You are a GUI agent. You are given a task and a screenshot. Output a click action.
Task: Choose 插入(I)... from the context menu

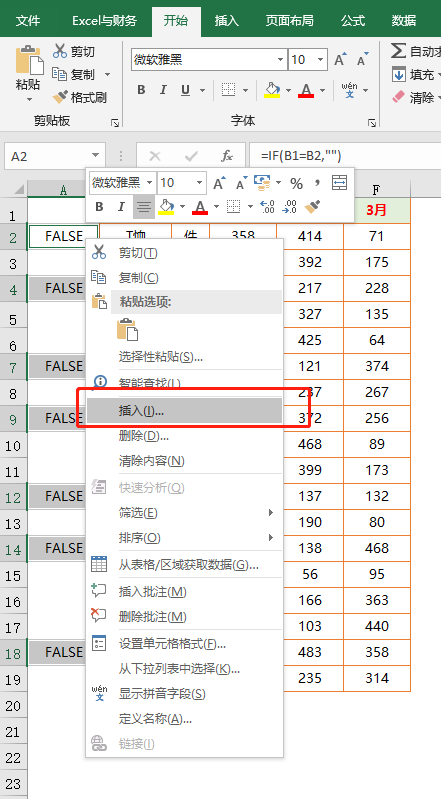point(184,411)
